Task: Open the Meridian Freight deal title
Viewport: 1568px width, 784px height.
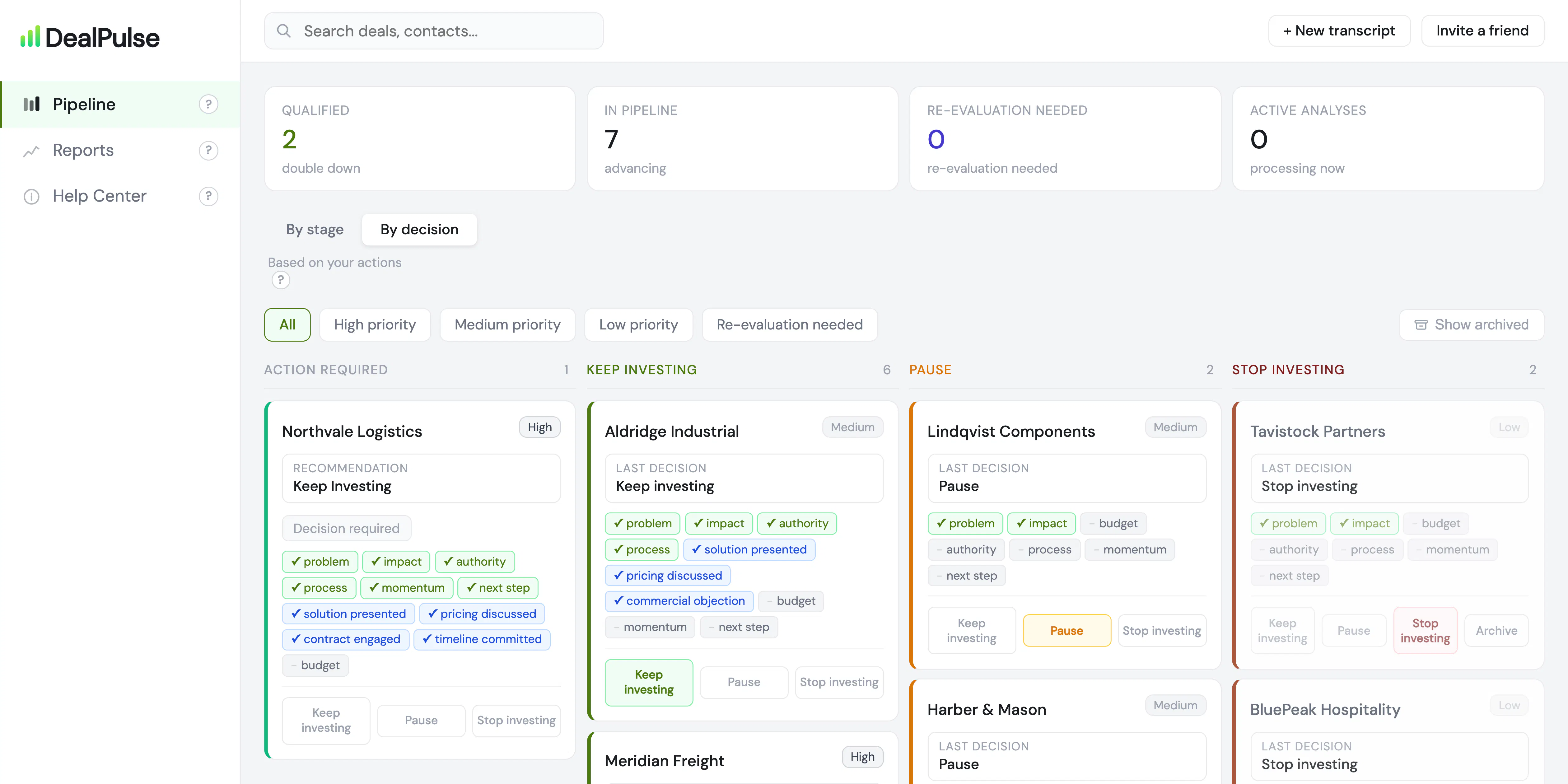Action: coord(664,761)
